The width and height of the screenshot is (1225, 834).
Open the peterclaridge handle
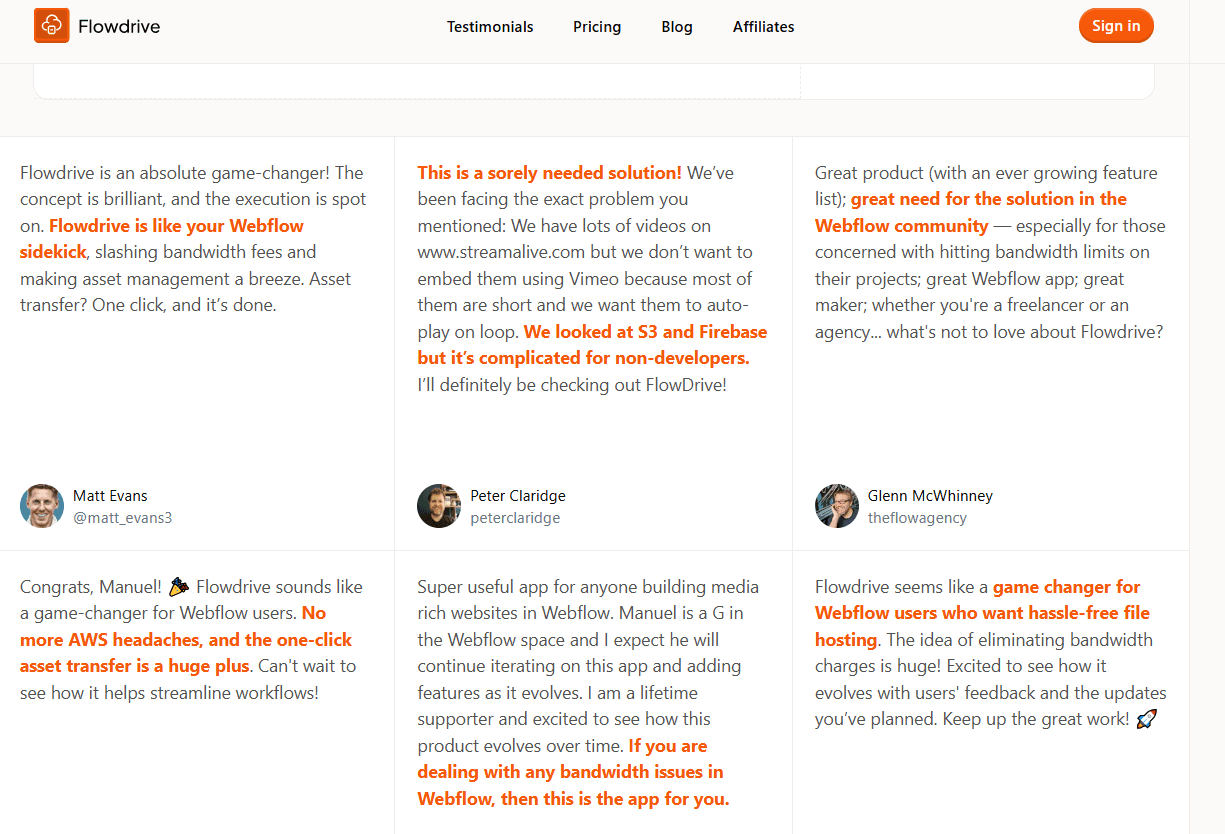tap(515, 518)
